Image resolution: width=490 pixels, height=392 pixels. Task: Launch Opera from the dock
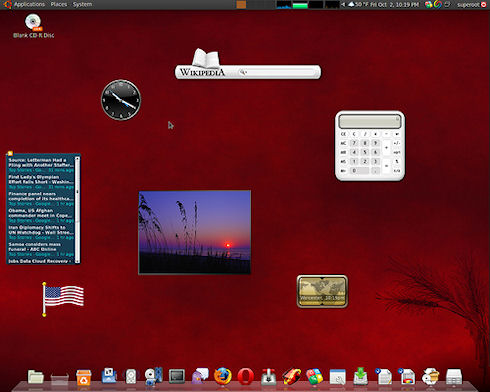(x=246, y=377)
